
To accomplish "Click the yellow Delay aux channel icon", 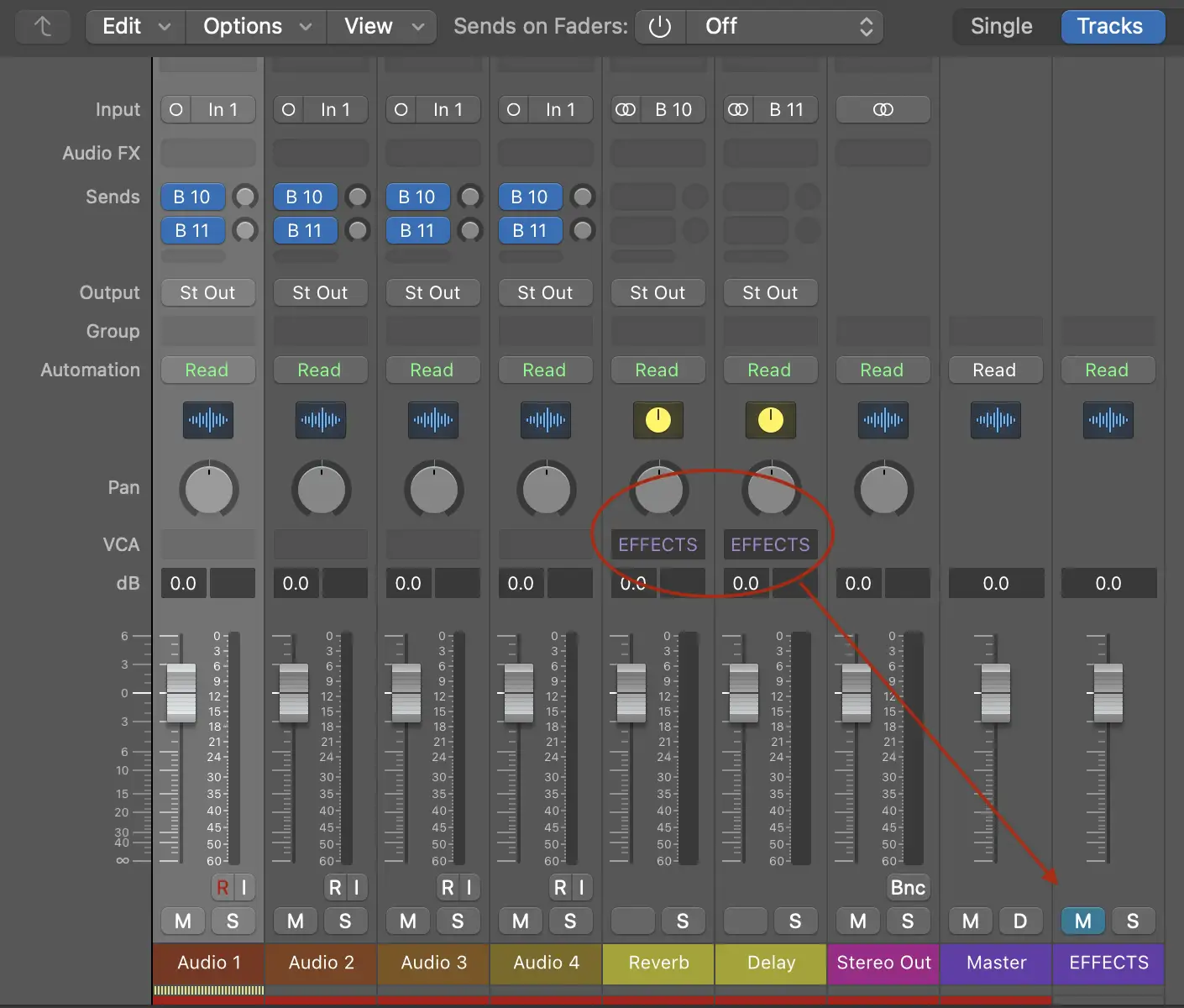I will 770,420.
